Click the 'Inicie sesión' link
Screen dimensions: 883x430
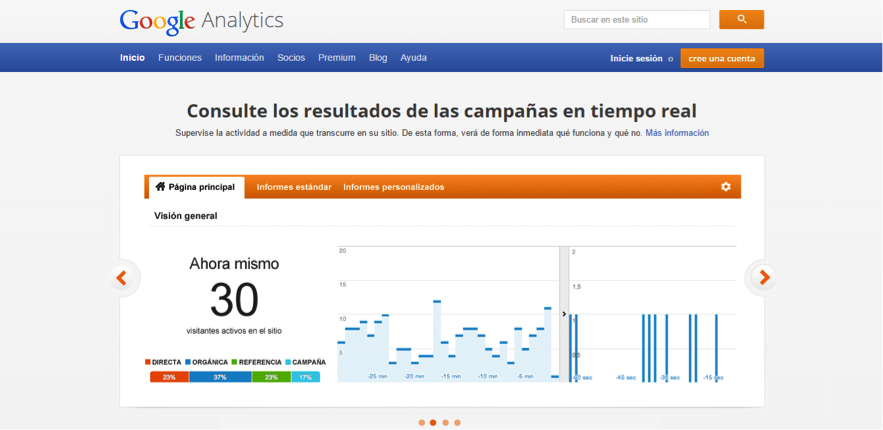[636, 58]
